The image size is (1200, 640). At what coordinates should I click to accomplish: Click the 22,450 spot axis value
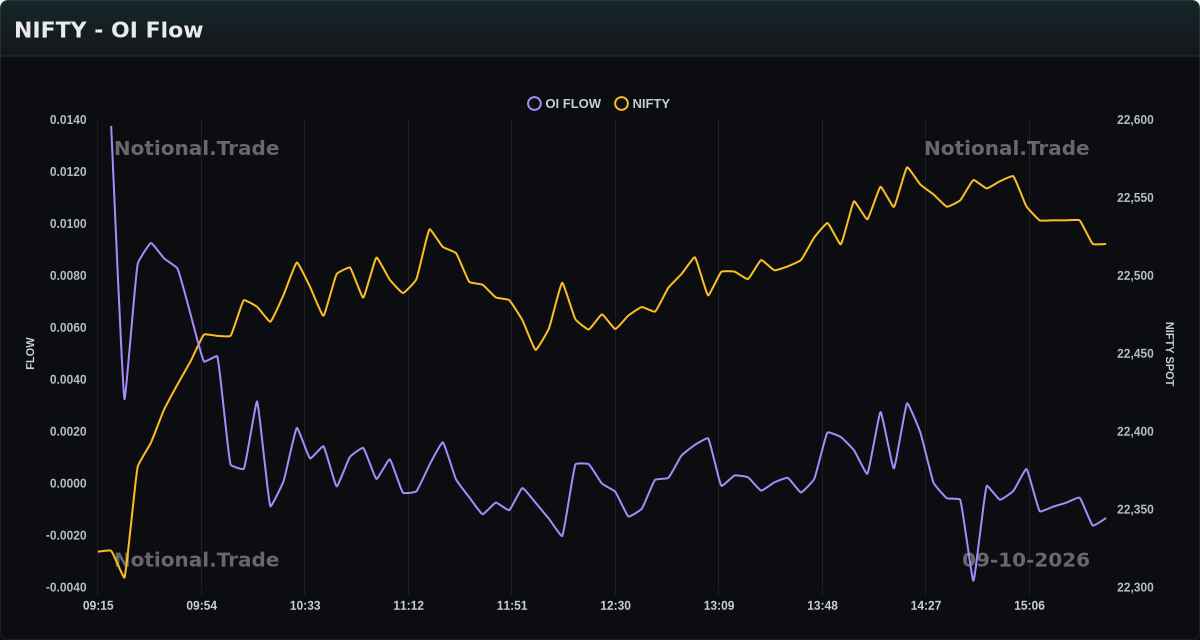[x=1135, y=354]
